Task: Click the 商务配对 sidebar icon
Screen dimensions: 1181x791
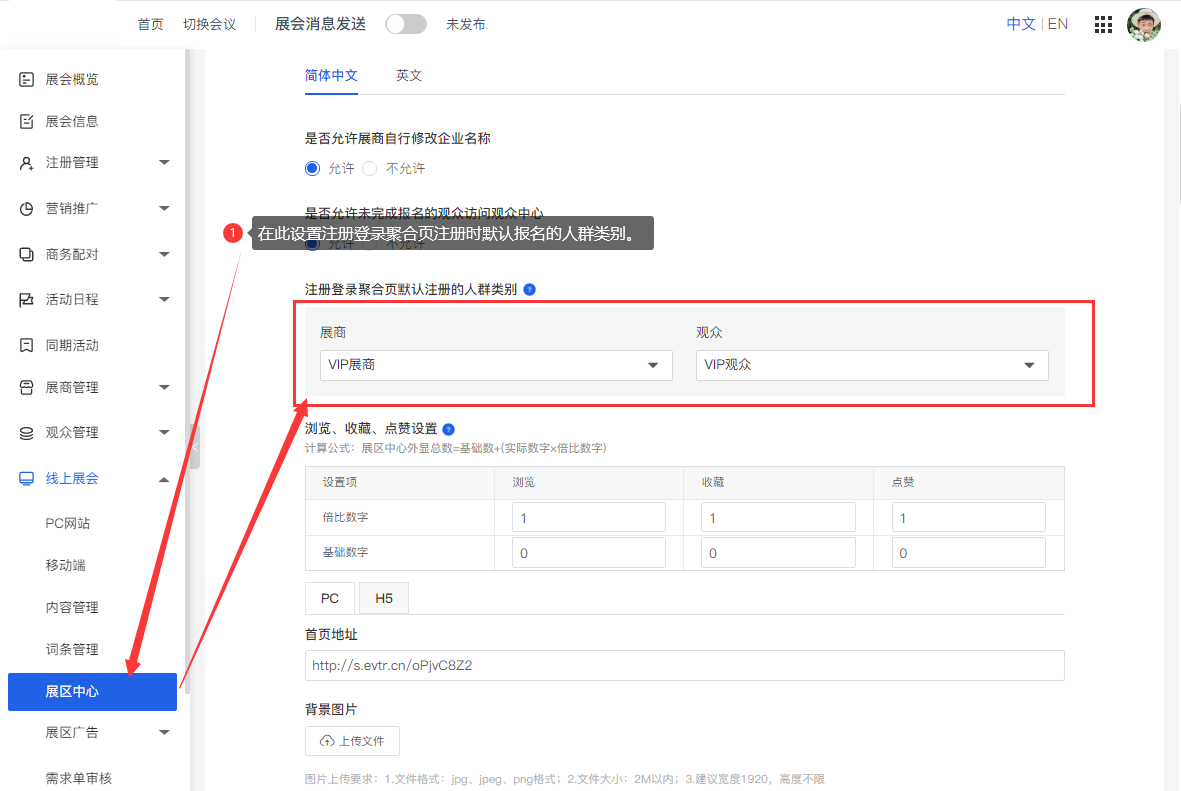Action: pyautogui.click(x=25, y=254)
